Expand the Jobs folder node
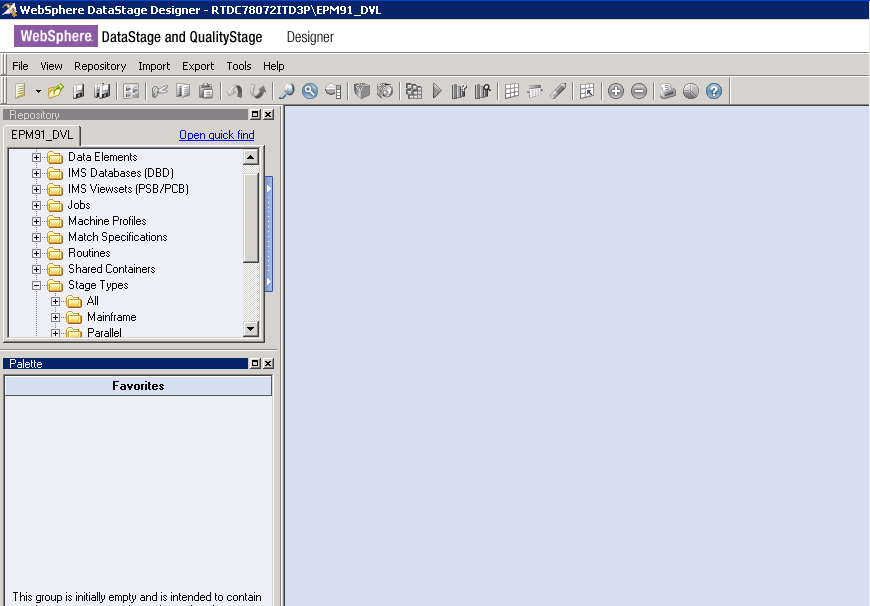 coord(37,205)
